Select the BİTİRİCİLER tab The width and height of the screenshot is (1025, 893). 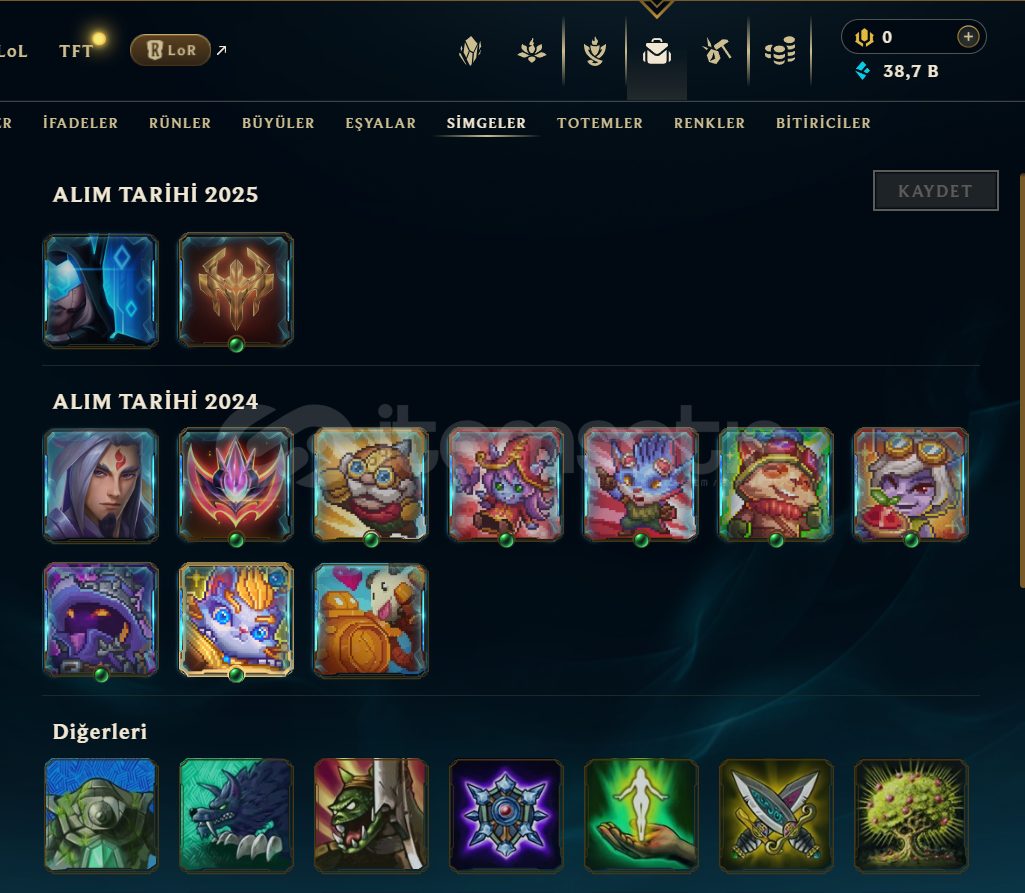pos(823,123)
